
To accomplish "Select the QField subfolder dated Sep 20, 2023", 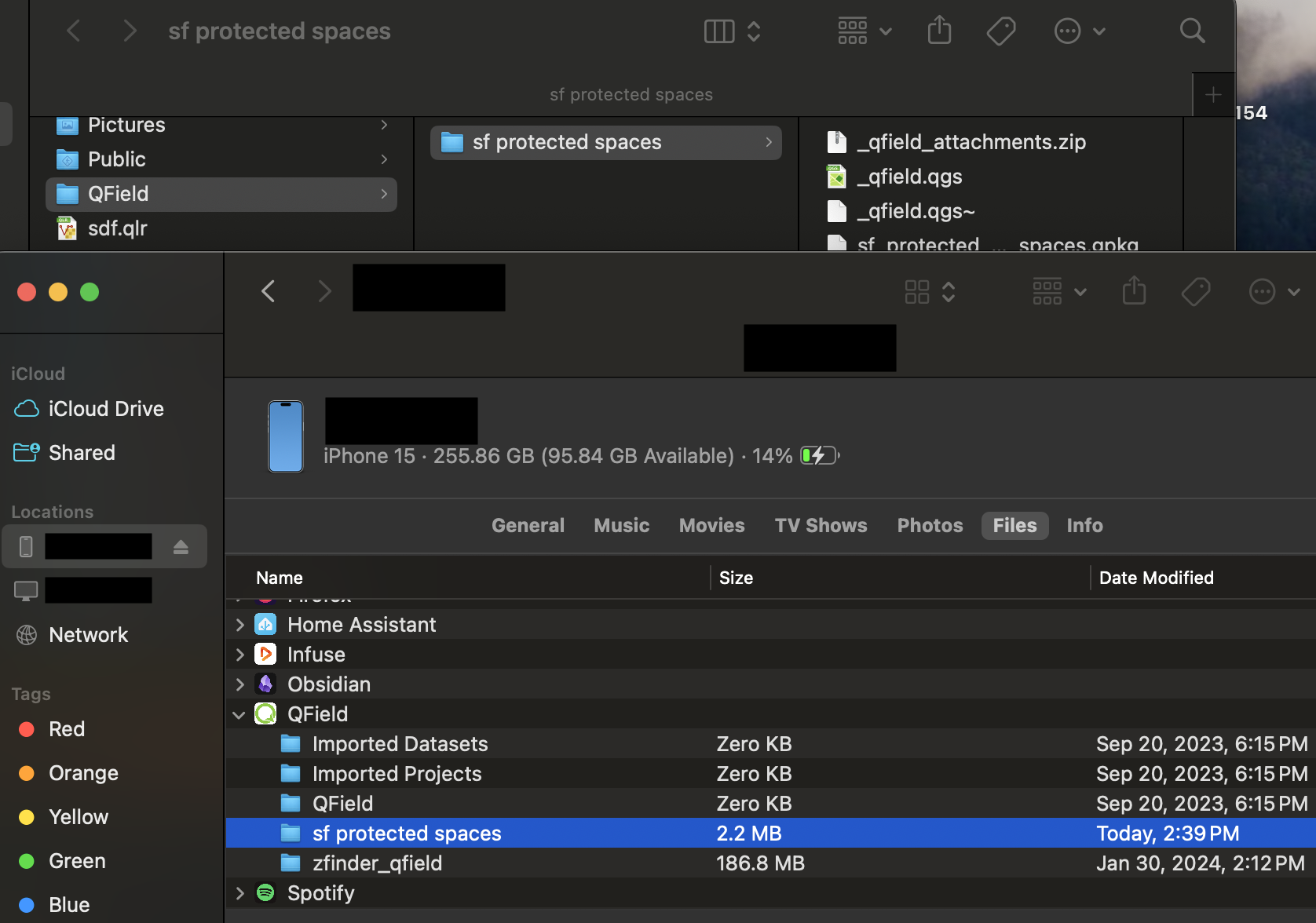I will pos(771,804).
